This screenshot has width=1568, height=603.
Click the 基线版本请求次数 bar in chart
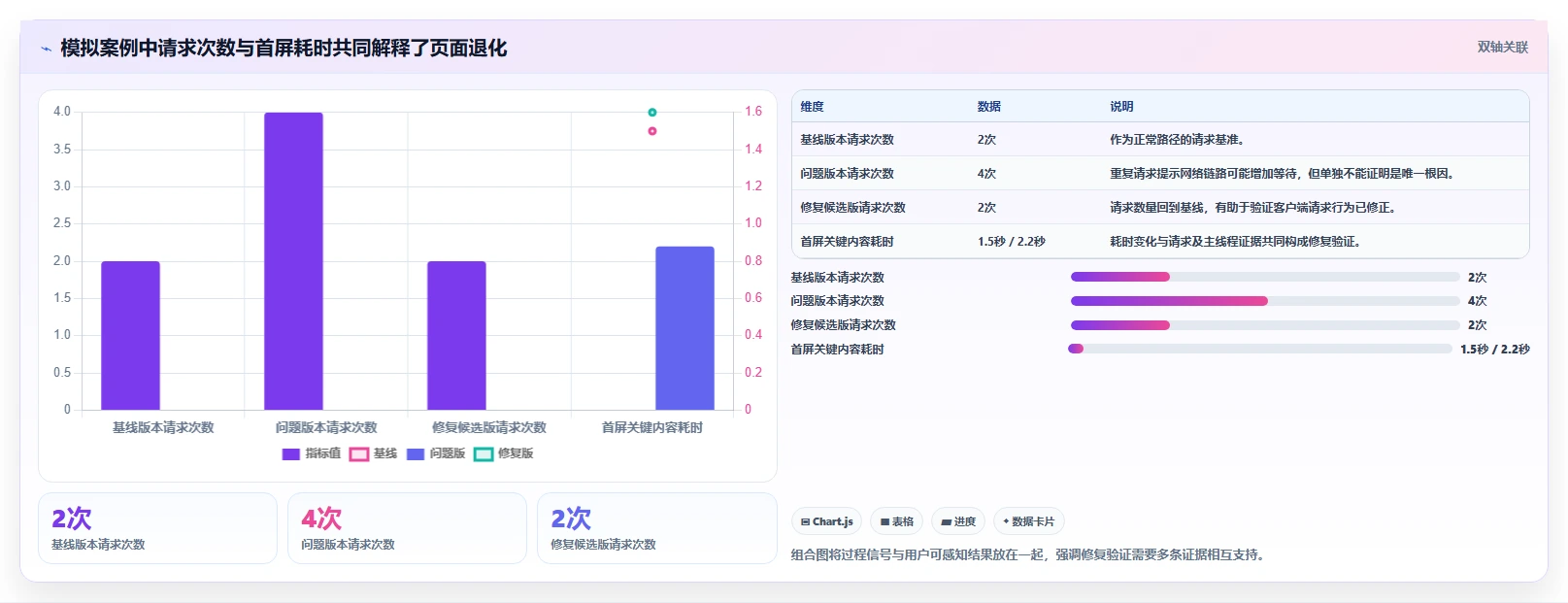coord(130,335)
